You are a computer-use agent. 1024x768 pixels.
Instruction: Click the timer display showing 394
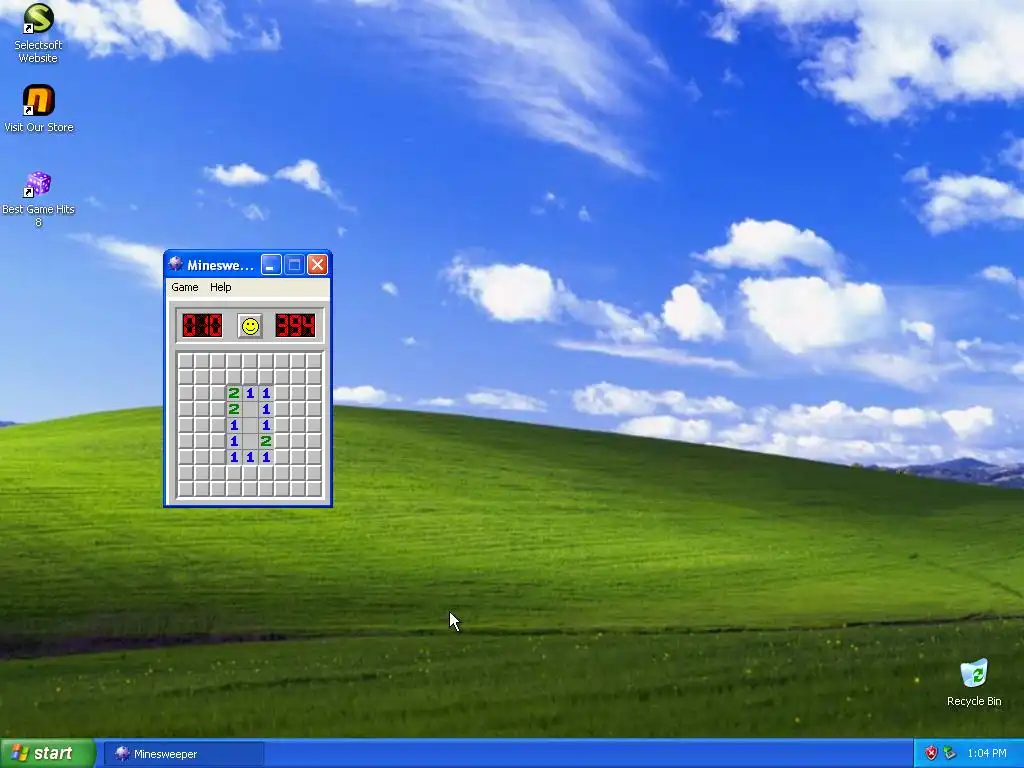click(x=295, y=326)
